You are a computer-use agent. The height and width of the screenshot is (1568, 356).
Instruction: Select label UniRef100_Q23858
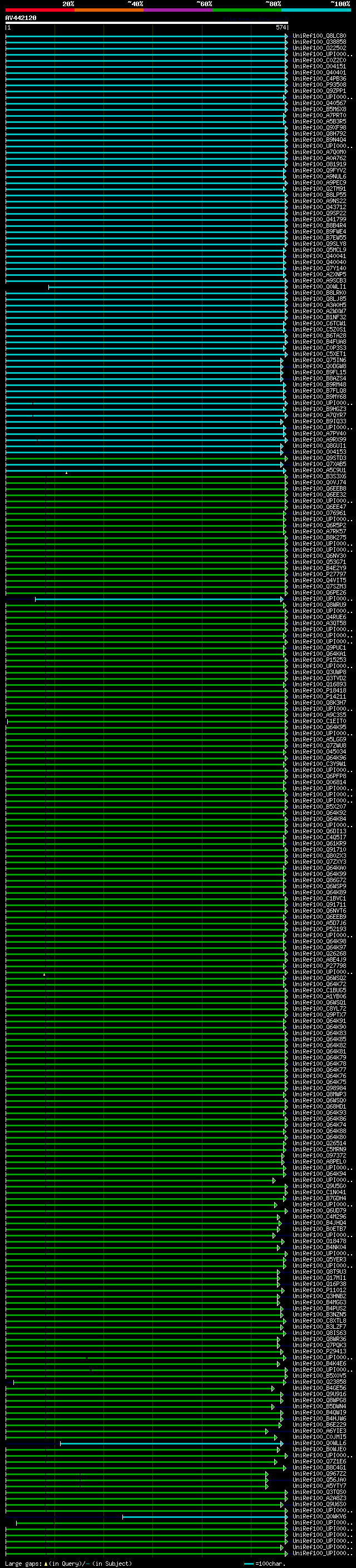[319, 1382]
